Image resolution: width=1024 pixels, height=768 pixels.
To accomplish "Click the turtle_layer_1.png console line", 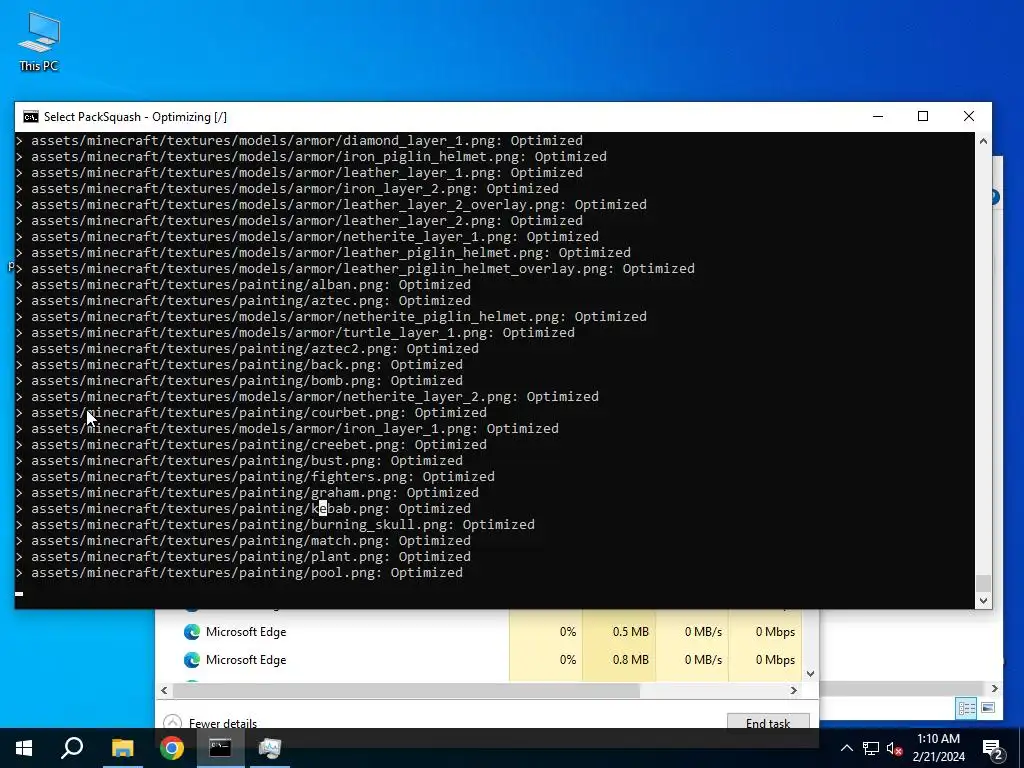I will coord(296,332).
